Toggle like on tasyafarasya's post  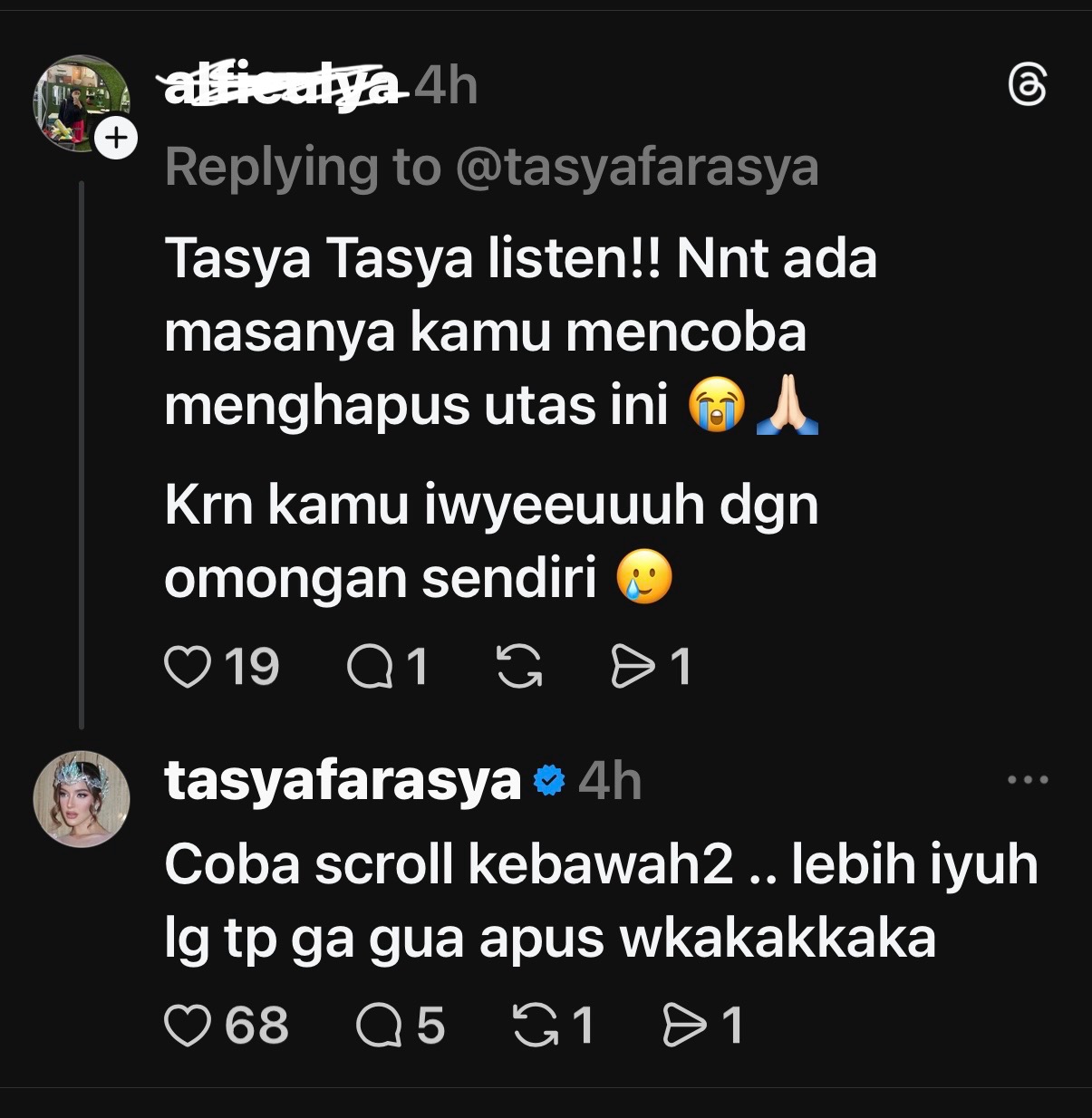click(x=187, y=1025)
